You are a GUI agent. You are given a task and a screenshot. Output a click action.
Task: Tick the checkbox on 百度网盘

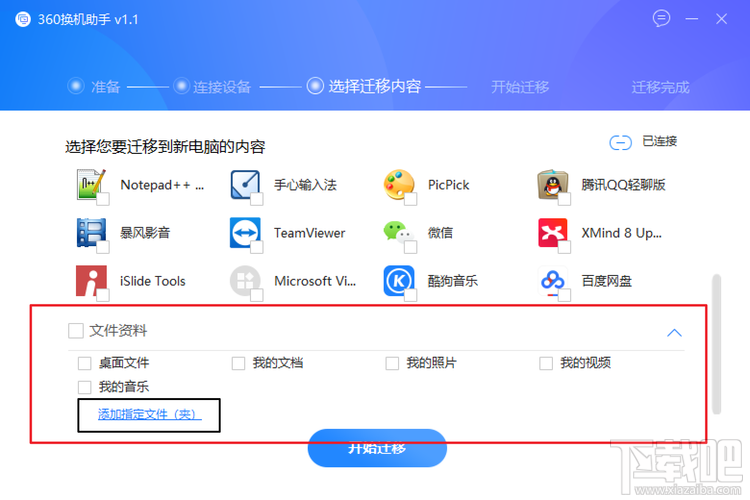pos(564,296)
